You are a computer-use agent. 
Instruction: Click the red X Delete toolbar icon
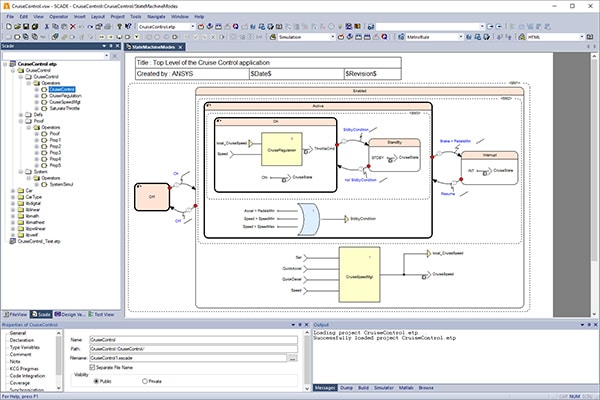[73, 26]
